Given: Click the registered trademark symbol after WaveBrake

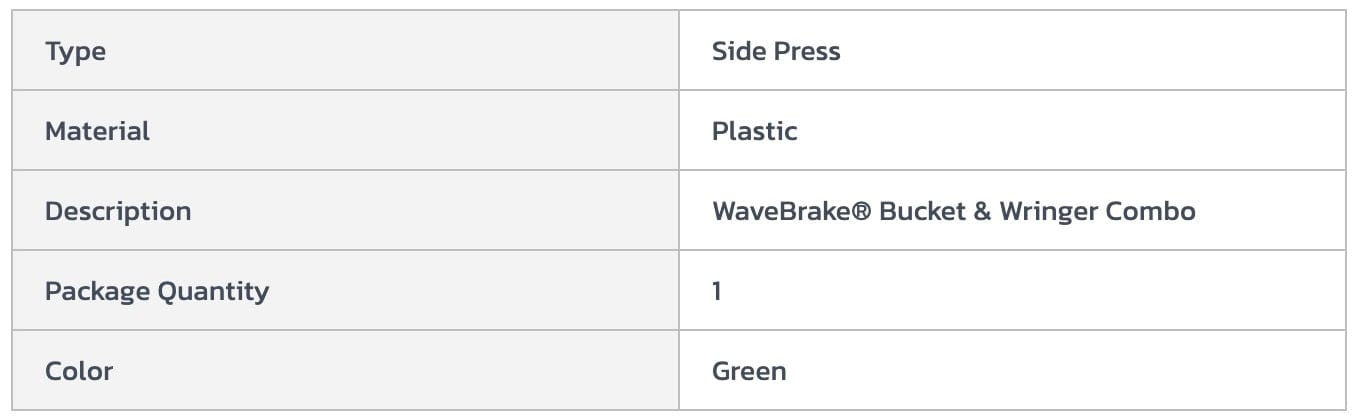Looking at the screenshot, I should pos(860,211).
